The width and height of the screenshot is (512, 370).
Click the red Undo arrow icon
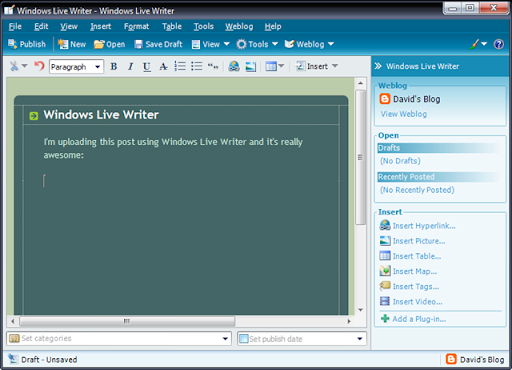pyautogui.click(x=39, y=66)
